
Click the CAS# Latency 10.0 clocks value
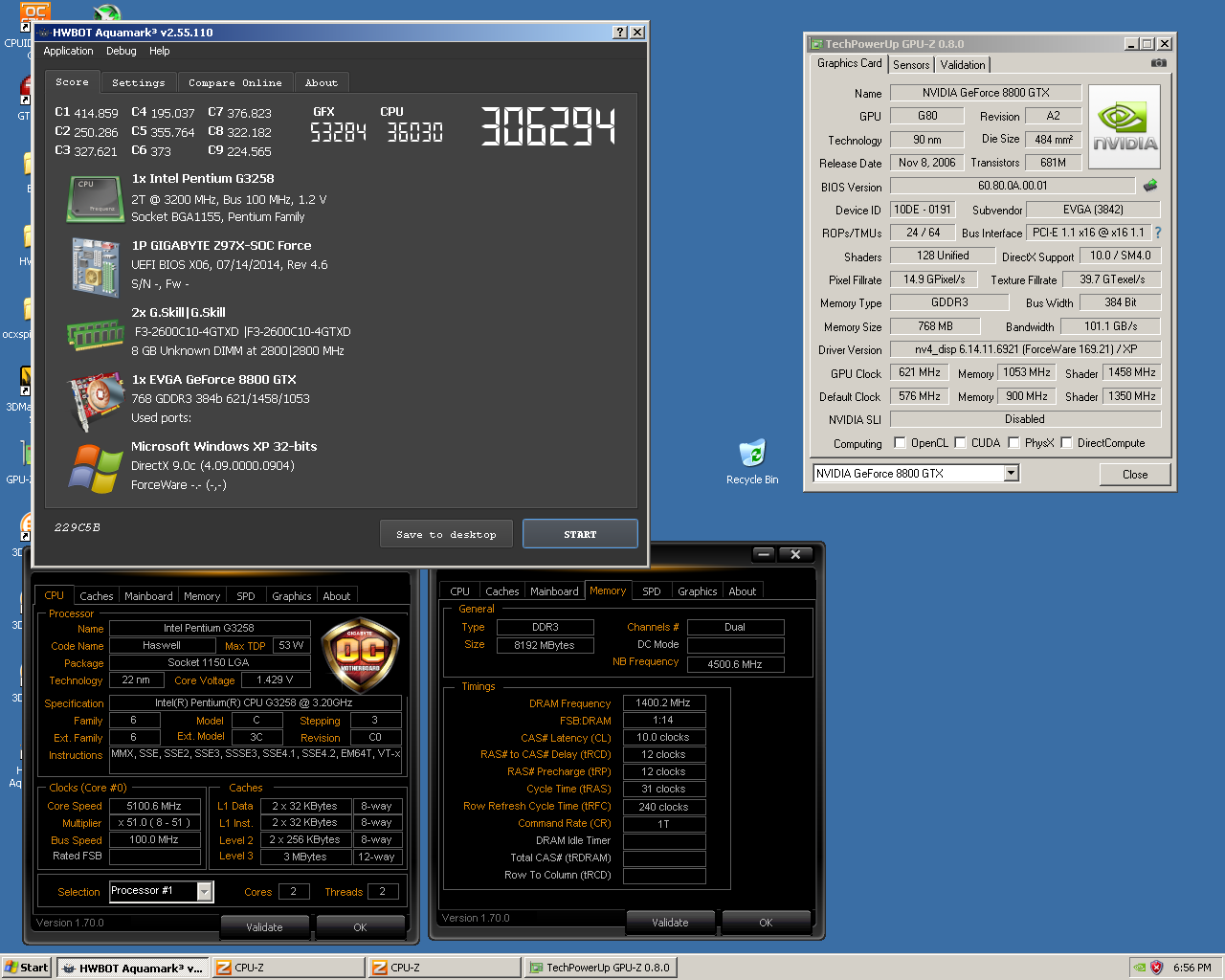tap(663, 737)
